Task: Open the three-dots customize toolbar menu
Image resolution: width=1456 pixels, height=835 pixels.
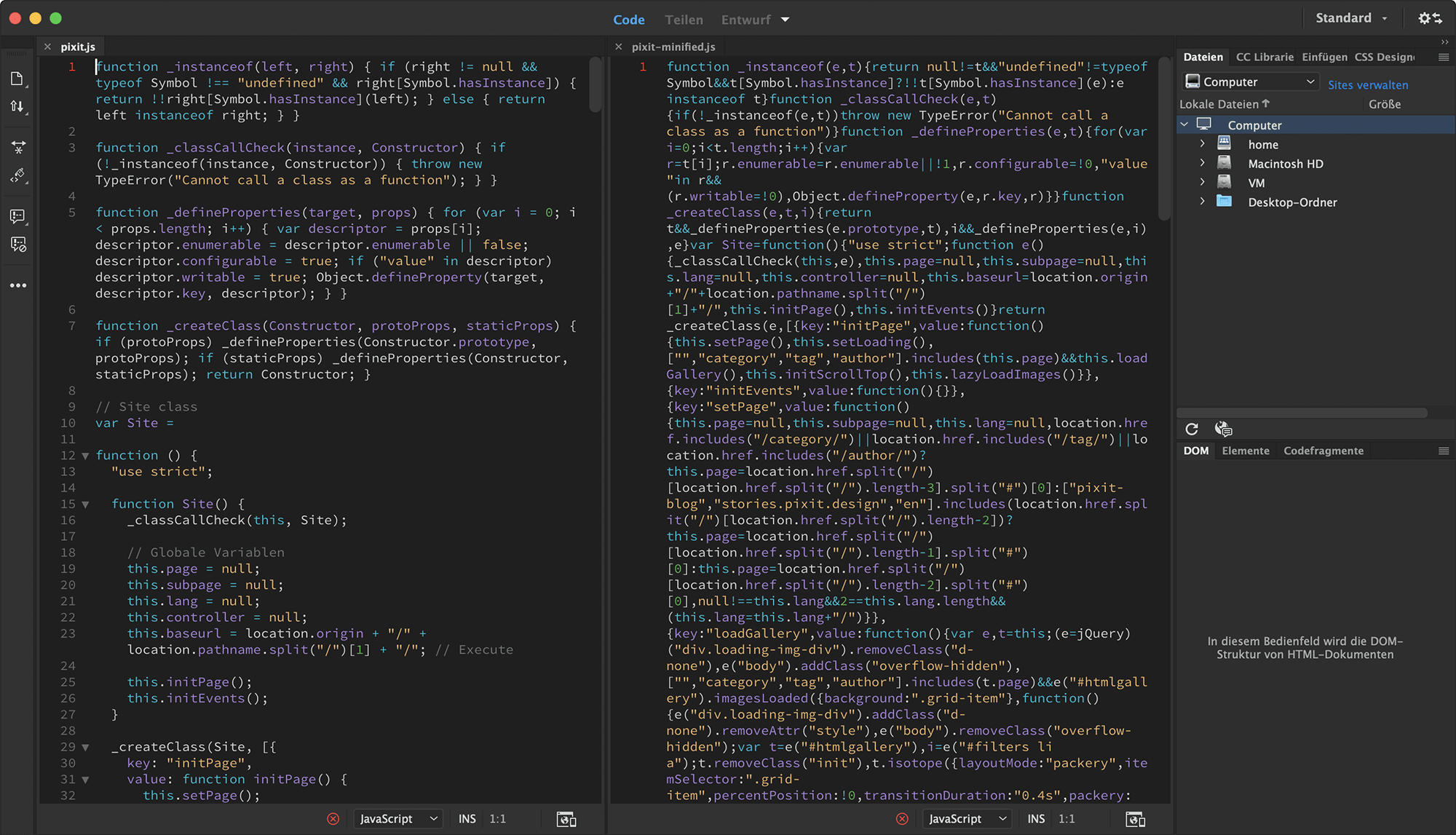Action: point(18,285)
